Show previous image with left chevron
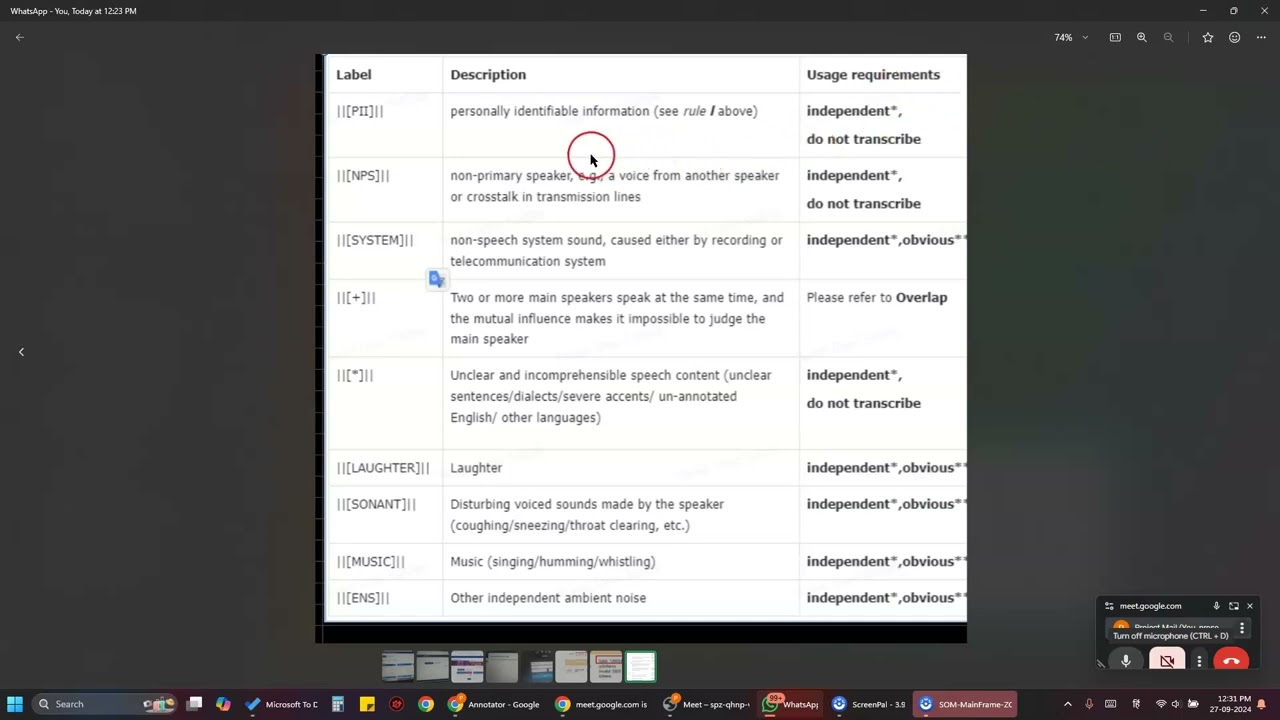 point(21,352)
